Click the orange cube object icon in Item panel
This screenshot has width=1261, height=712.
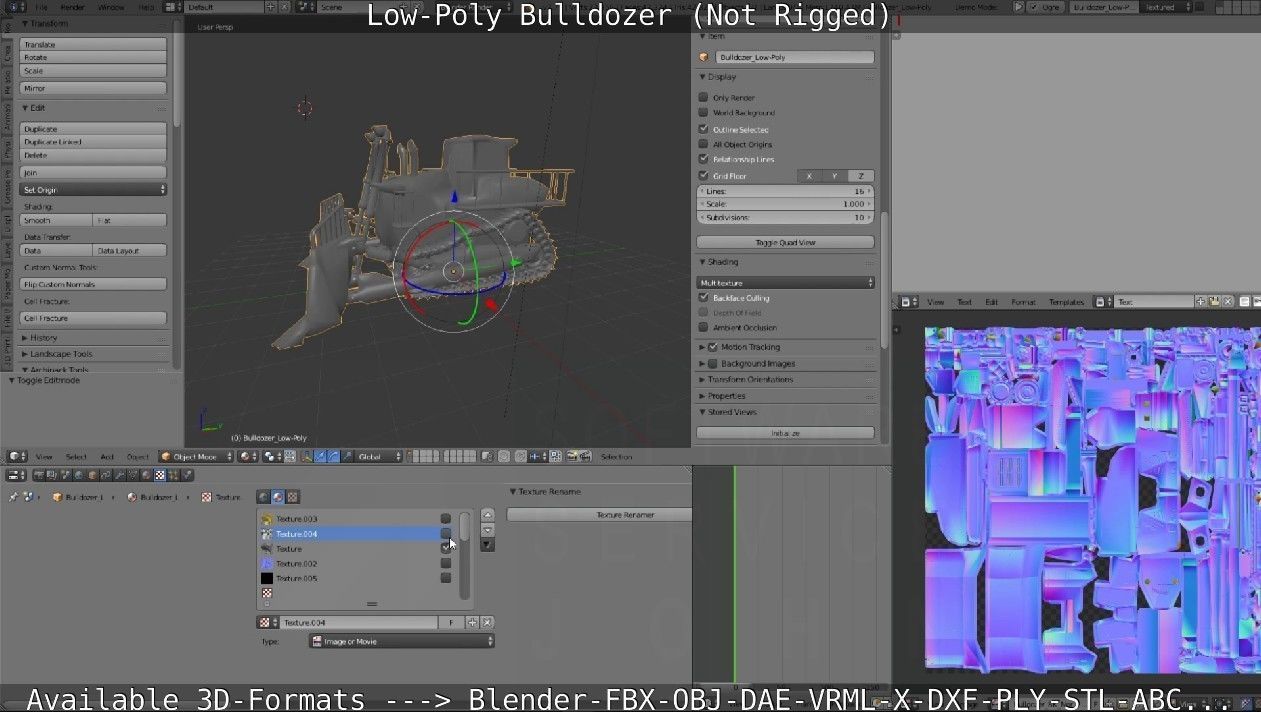[704, 57]
